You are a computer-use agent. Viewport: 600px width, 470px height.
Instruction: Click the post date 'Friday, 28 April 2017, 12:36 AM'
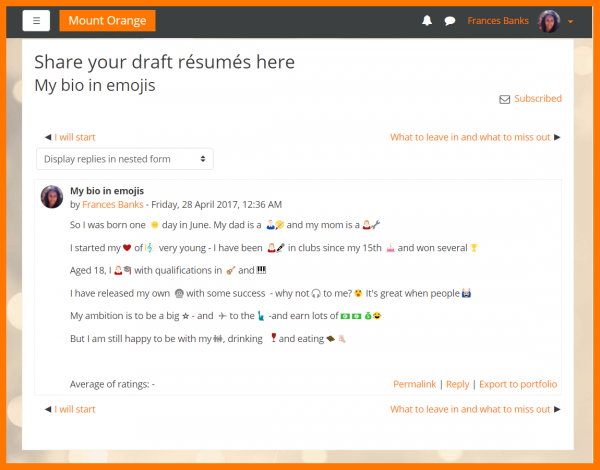pos(216,204)
